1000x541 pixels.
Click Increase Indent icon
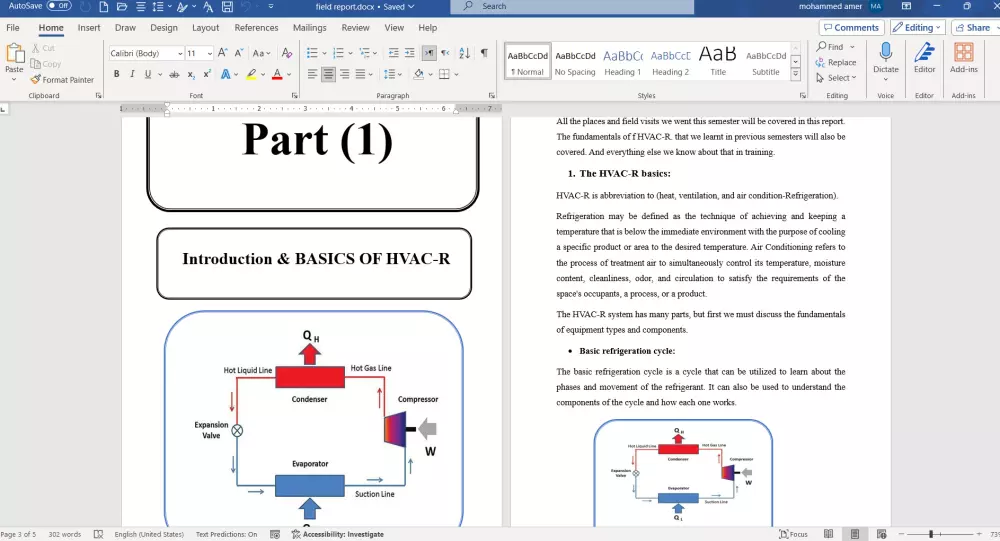click(409, 53)
